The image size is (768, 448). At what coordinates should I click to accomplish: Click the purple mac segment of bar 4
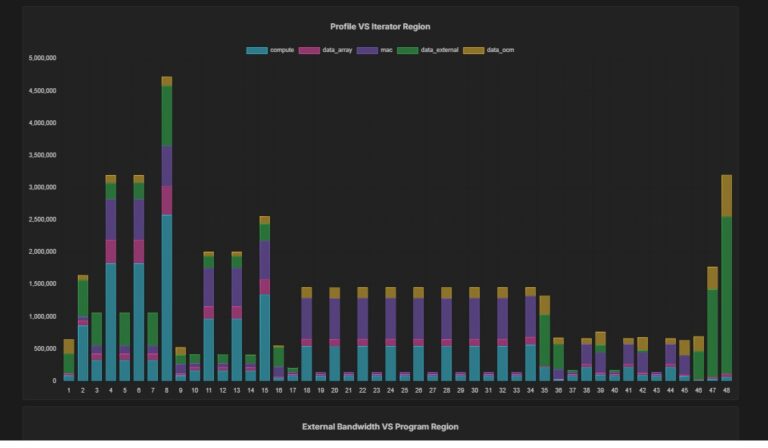[111, 219]
